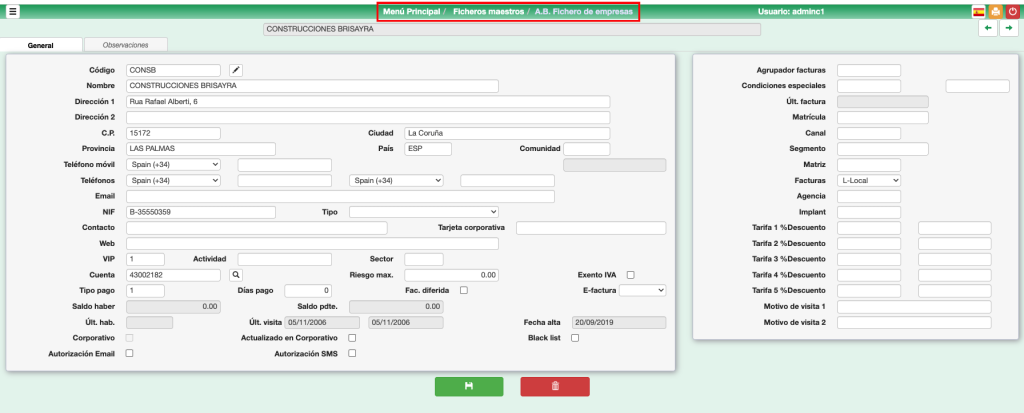Select the General tab
The width and height of the screenshot is (1024, 413).
41,46
